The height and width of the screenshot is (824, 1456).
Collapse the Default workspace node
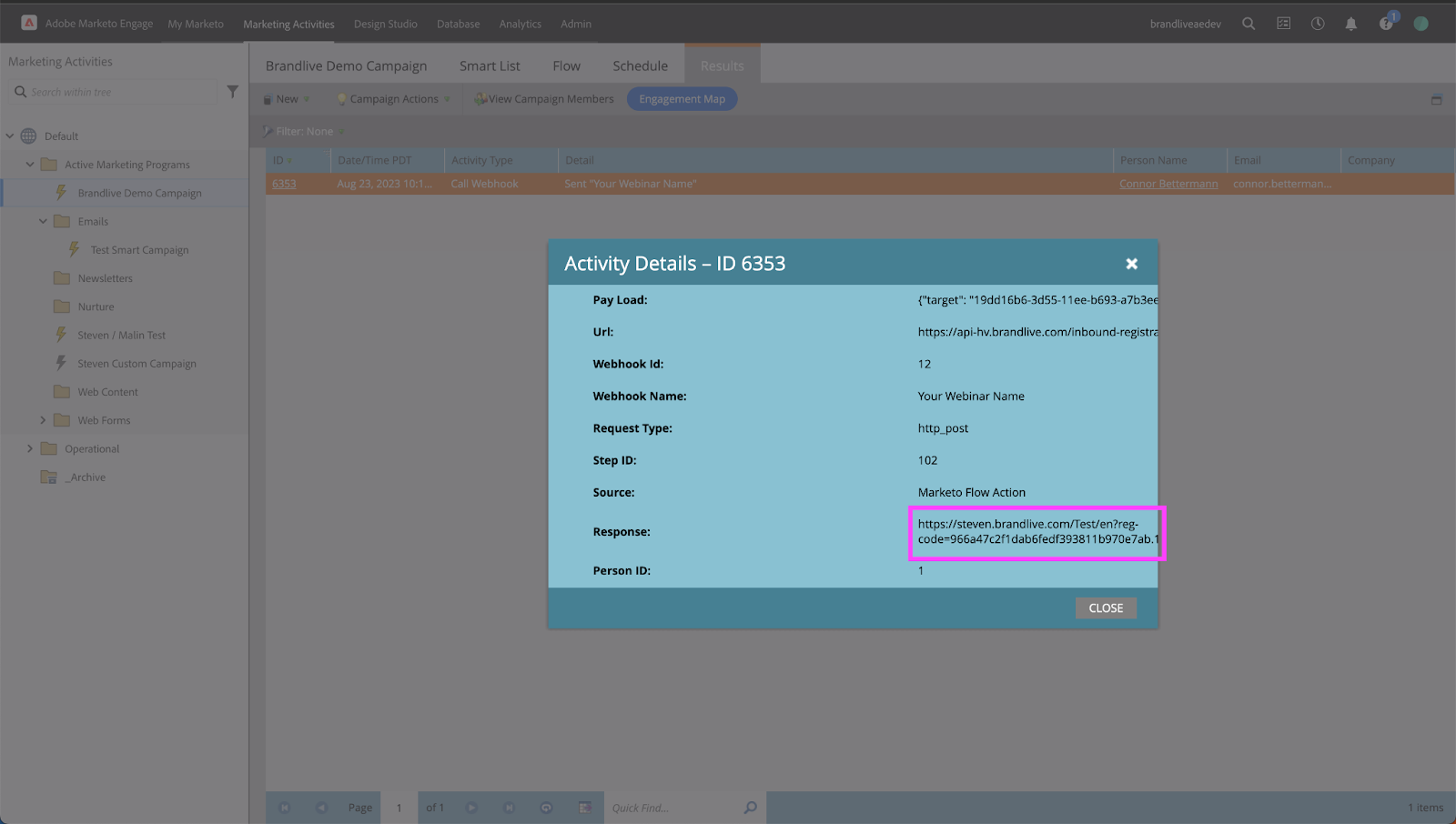point(10,136)
